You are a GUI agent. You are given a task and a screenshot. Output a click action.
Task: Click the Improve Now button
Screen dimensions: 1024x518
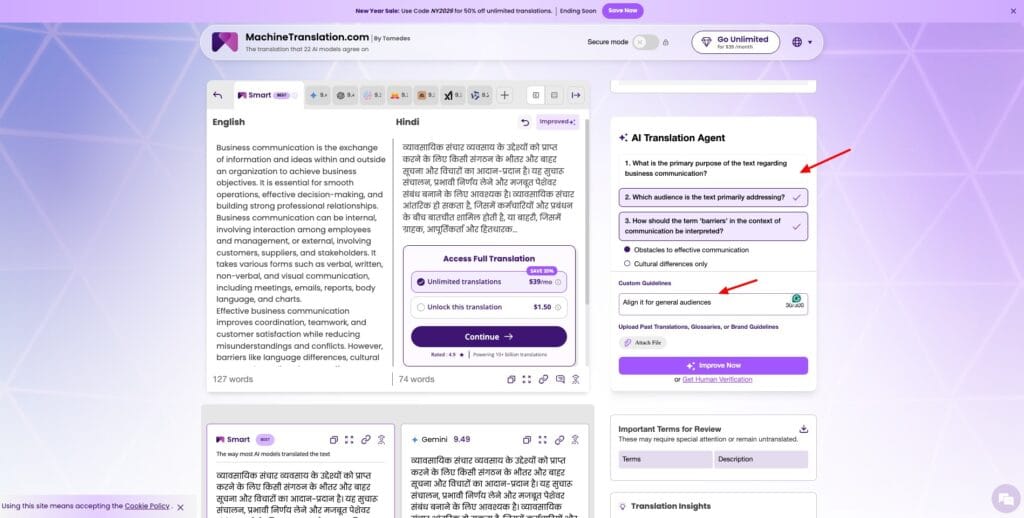(x=713, y=366)
